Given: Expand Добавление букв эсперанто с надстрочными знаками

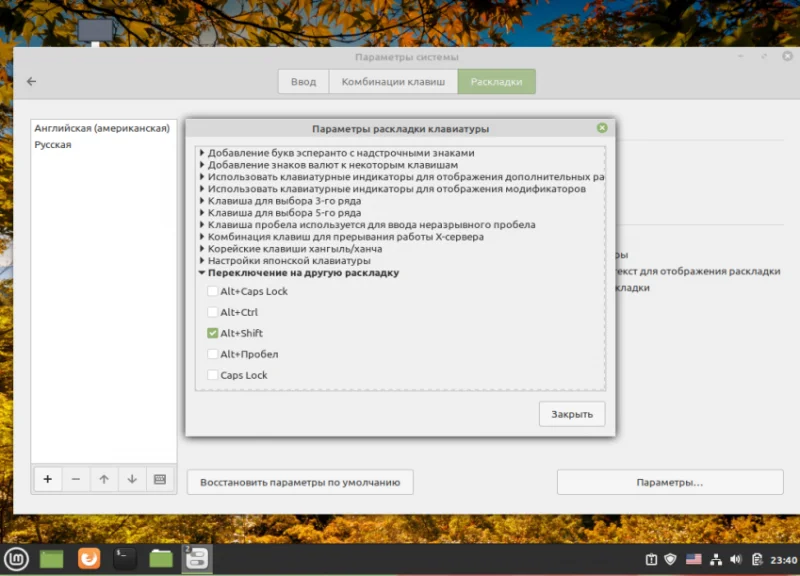Looking at the screenshot, I should point(202,153).
